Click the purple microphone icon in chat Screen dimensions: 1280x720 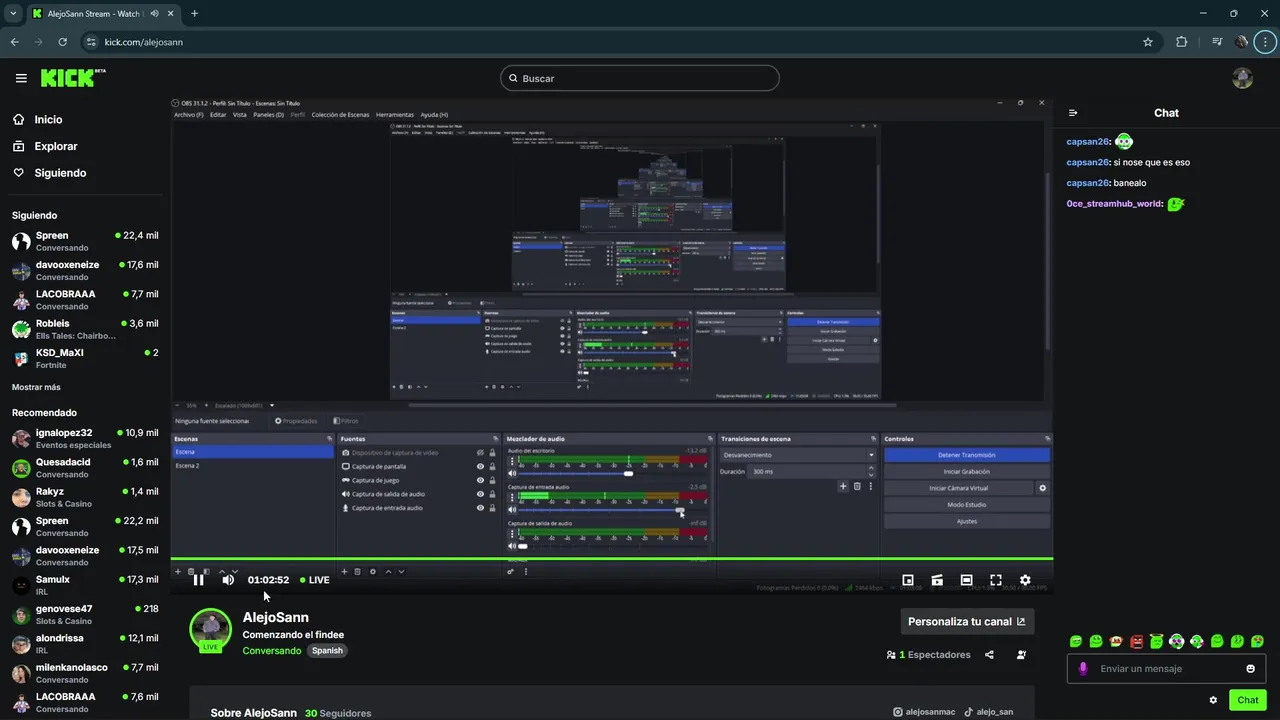coord(1083,669)
